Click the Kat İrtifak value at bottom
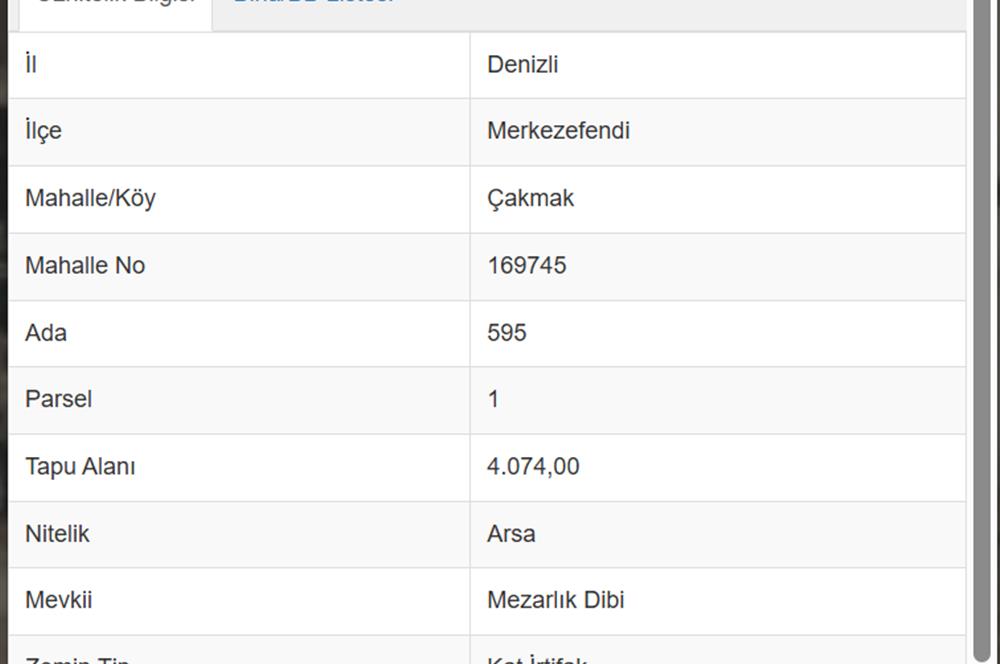 tap(536, 660)
